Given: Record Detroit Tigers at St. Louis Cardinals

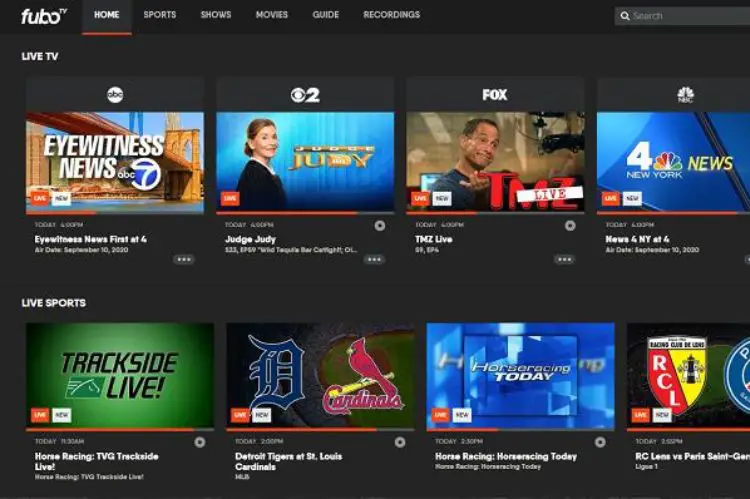Looking at the screenshot, I should (x=400, y=442).
